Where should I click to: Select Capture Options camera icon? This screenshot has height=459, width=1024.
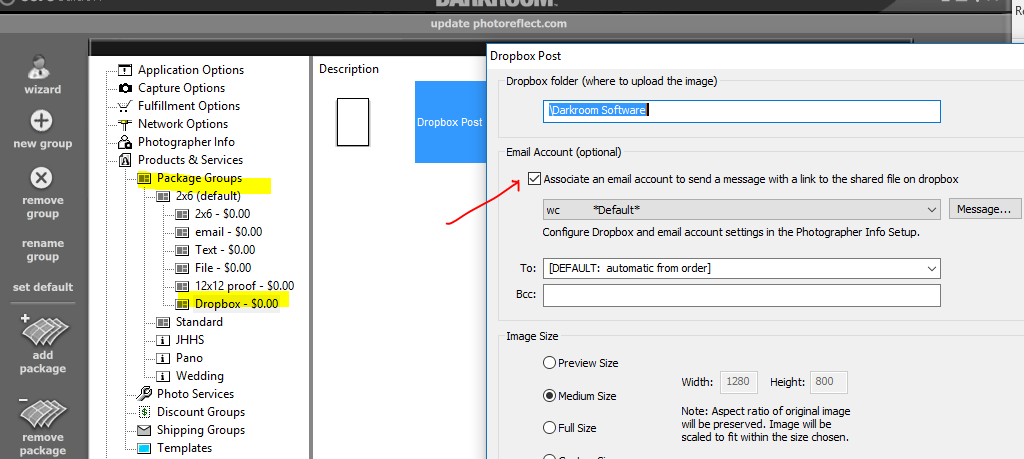click(x=125, y=88)
